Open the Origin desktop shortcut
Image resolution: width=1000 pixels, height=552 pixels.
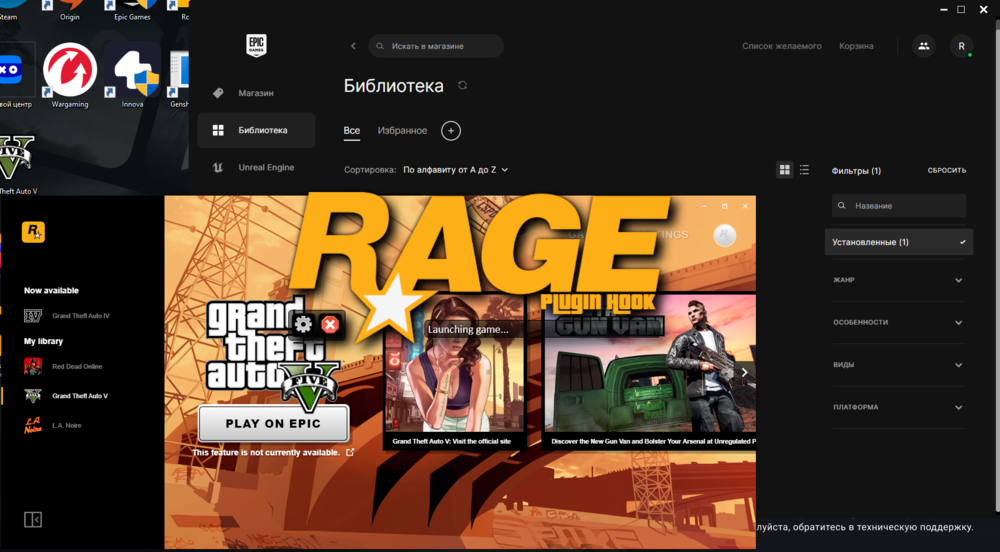[70, 11]
